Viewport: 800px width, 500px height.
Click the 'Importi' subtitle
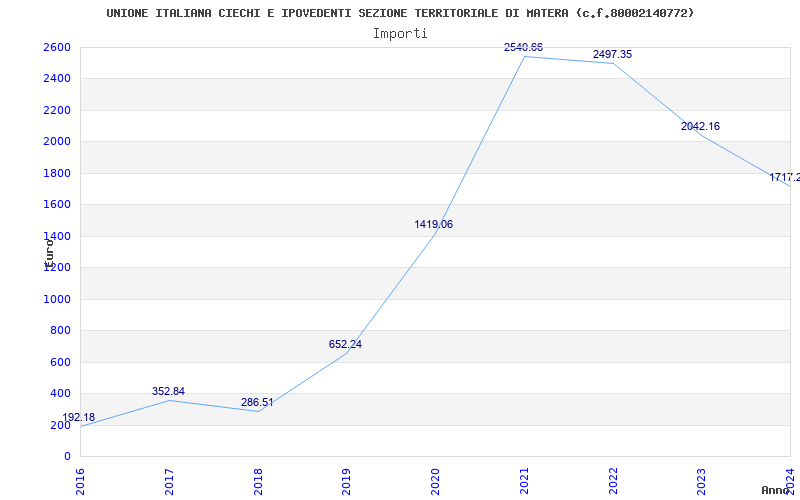click(x=400, y=34)
